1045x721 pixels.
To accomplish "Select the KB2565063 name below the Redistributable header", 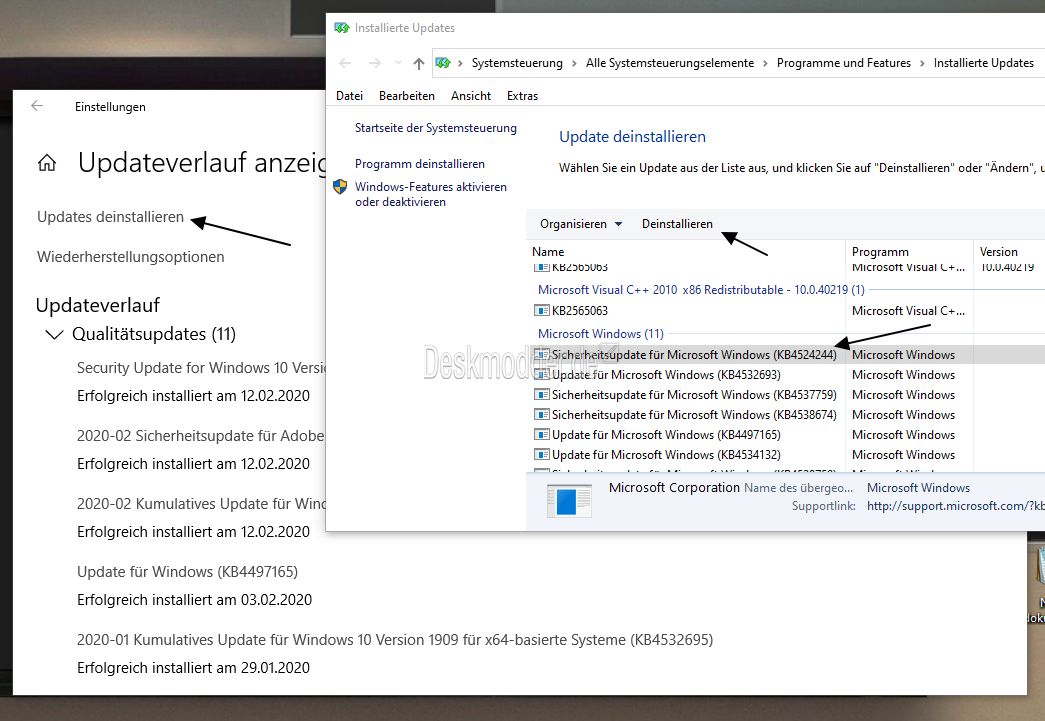I will click(x=580, y=311).
